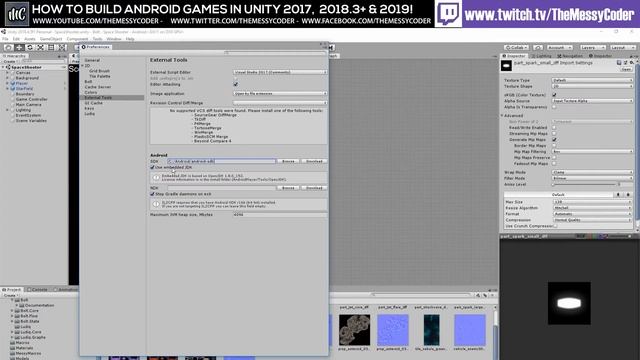Open the GameObject menu
The height and width of the screenshot is (360, 640).
coord(51,39)
